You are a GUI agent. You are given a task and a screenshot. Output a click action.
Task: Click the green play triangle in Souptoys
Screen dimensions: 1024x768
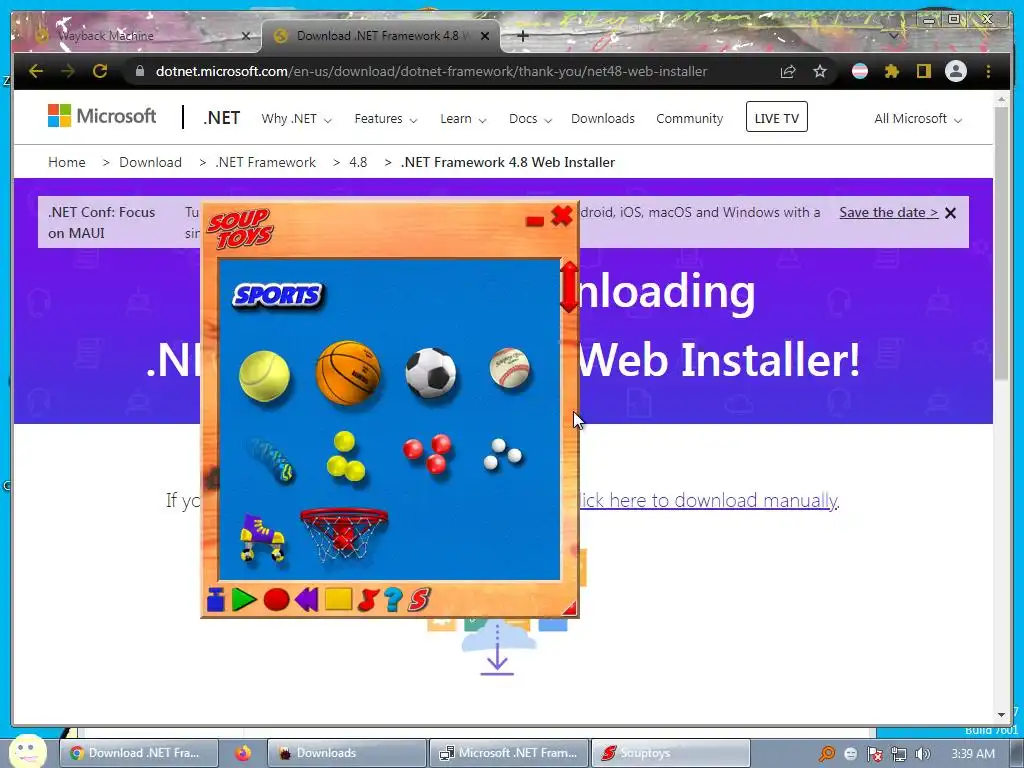(x=244, y=600)
